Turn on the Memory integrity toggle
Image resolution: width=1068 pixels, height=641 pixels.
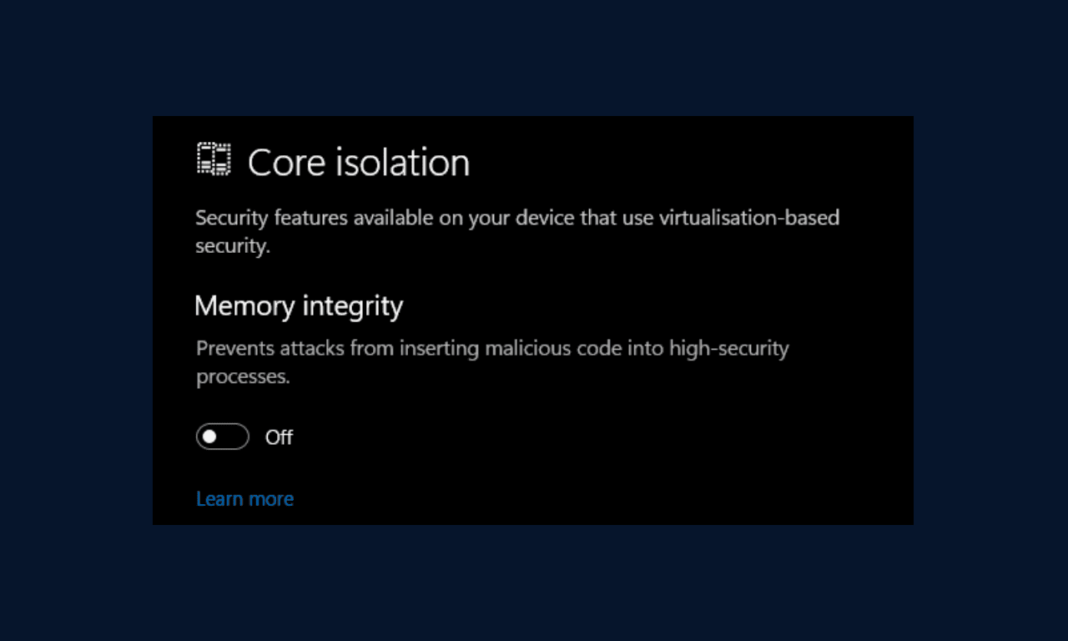(x=222, y=437)
